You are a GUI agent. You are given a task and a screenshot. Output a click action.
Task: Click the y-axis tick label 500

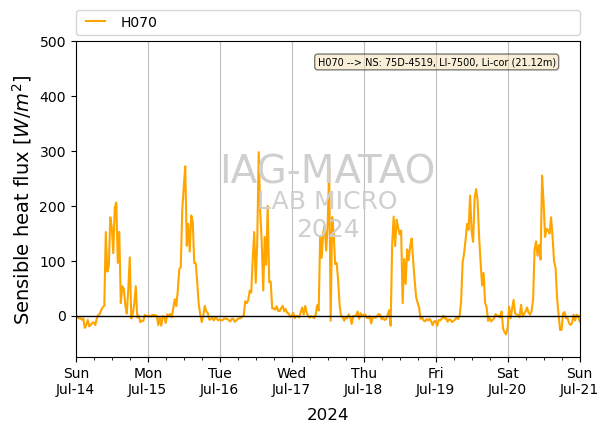click(x=53, y=42)
